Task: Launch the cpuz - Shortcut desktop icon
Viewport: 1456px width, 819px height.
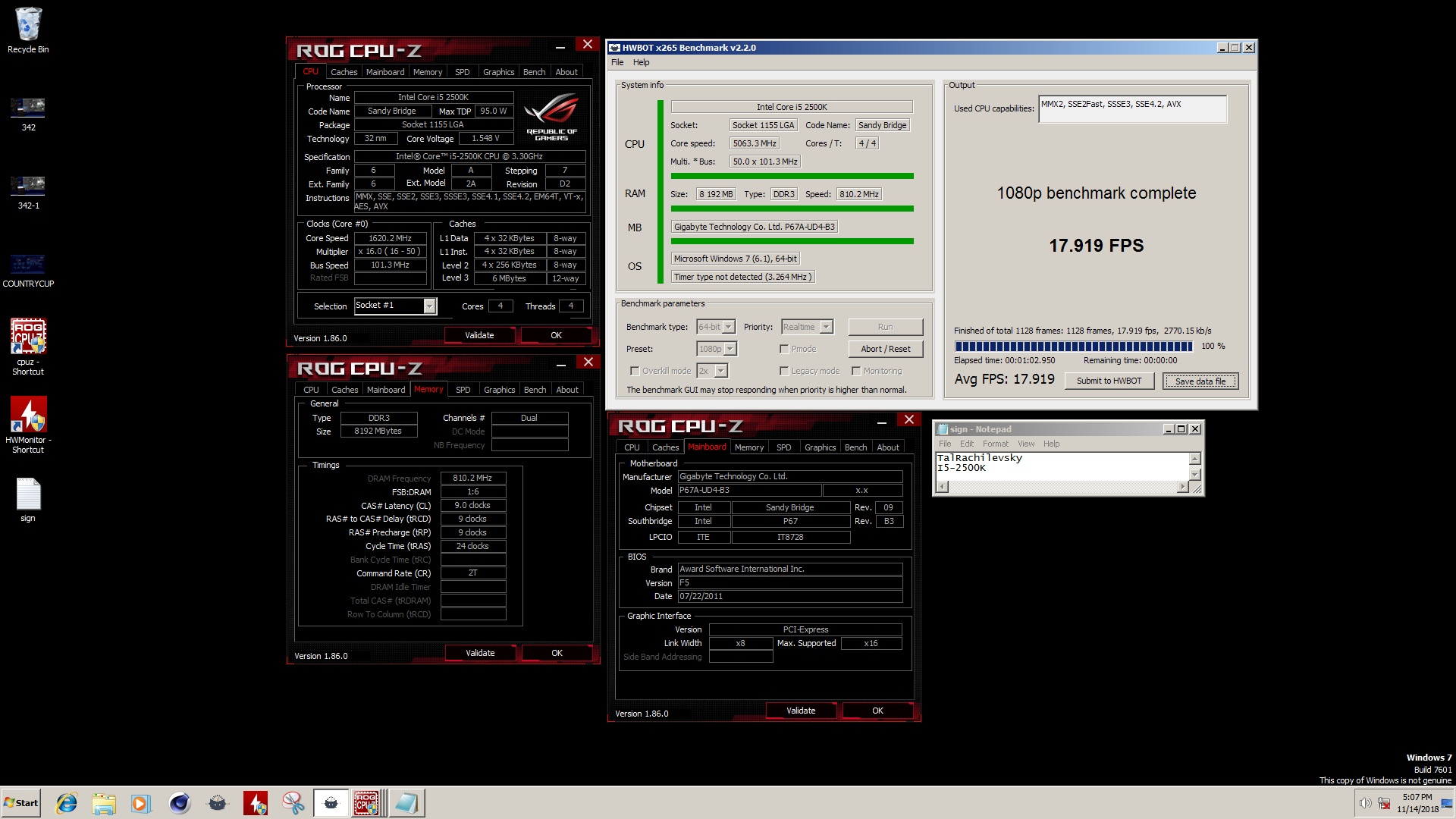Action: (28, 347)
